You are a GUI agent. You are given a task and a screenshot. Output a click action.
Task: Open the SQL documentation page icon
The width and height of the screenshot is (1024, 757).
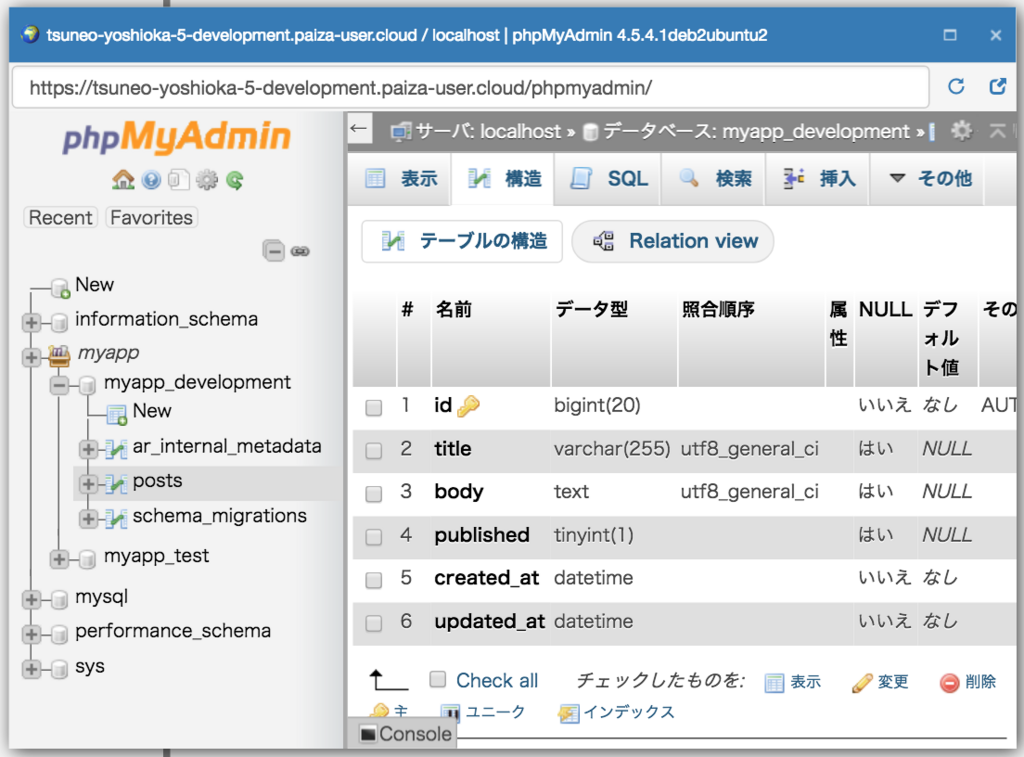(179, 180)
